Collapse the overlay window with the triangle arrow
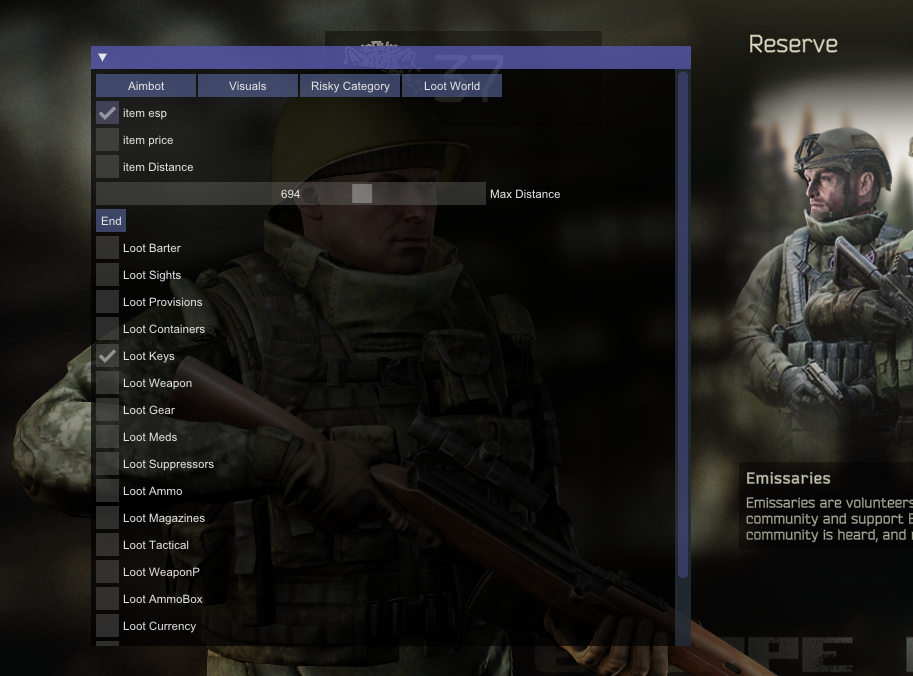Image resolution: width=913 pixels, height=676 pixels. pyautogui.click(x=102, y=57)
